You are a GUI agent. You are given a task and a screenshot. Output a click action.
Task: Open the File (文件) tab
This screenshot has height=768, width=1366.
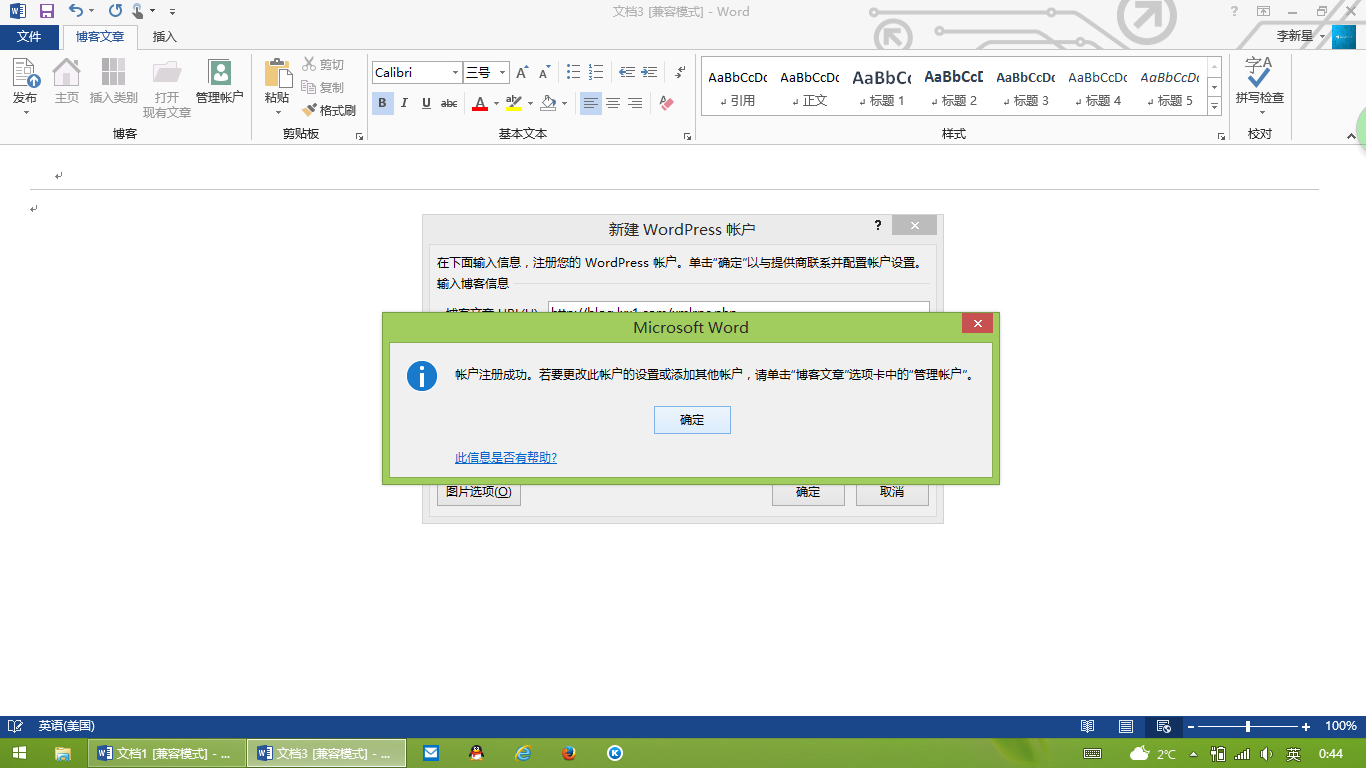[29, 37]
